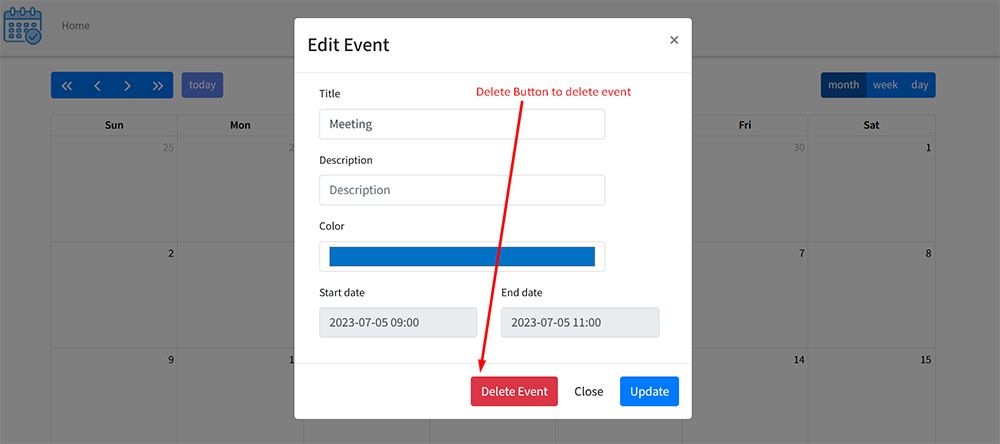1000x444 pixels.
Task: Click the today button
Action: [202, 85]
